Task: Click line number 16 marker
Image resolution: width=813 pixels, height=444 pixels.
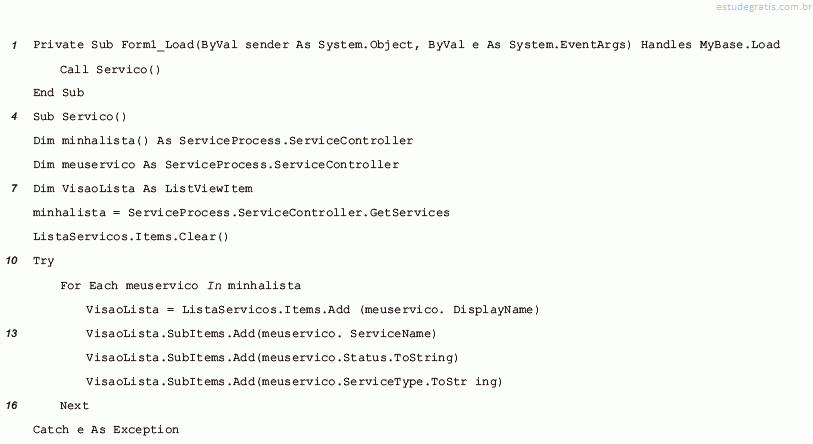Action: click(x=11, y=405)
